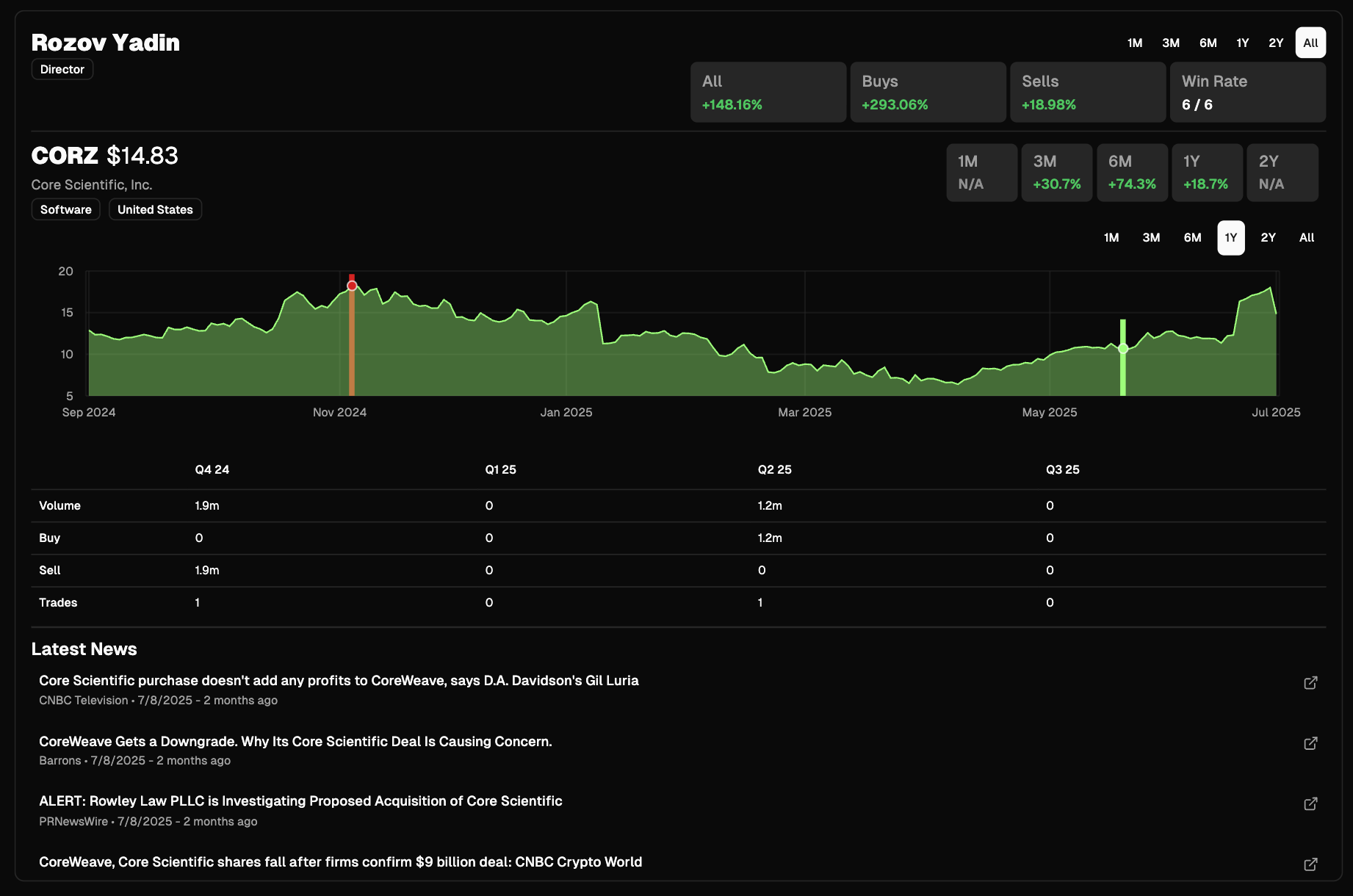Click the 2Y N/A stock return card
This screenshot has height=896, width=1353.
(1282, 173)
